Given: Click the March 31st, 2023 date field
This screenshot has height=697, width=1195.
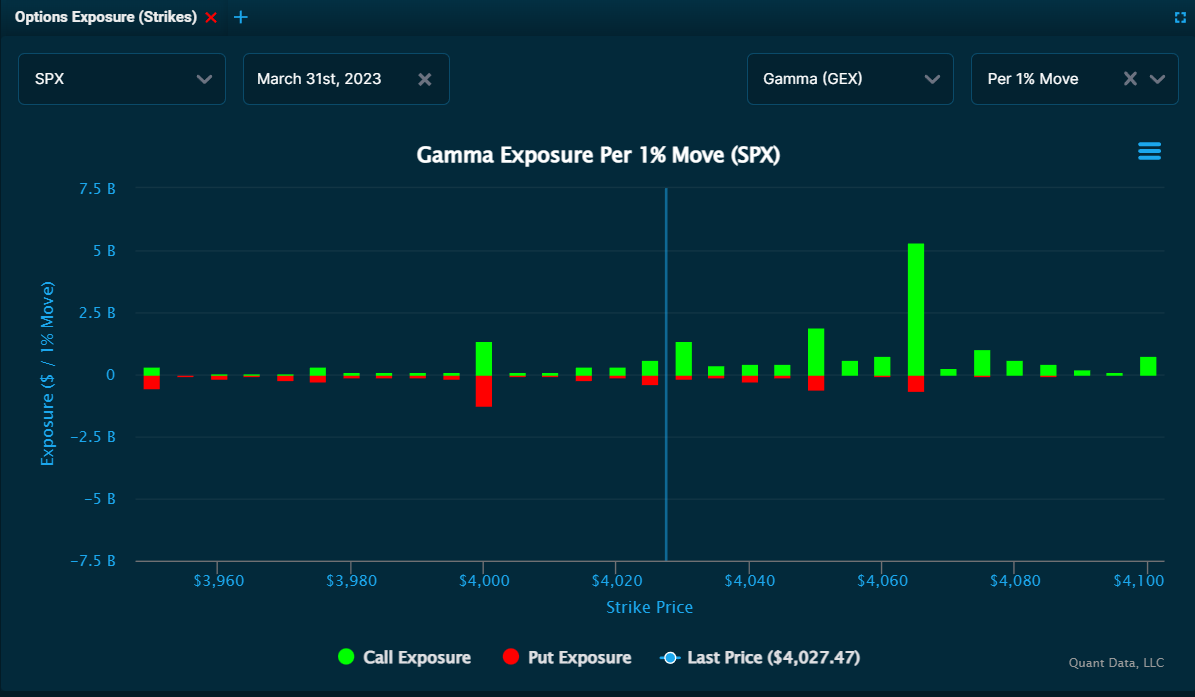Looking at the screenshot, I should coord(346,79).
